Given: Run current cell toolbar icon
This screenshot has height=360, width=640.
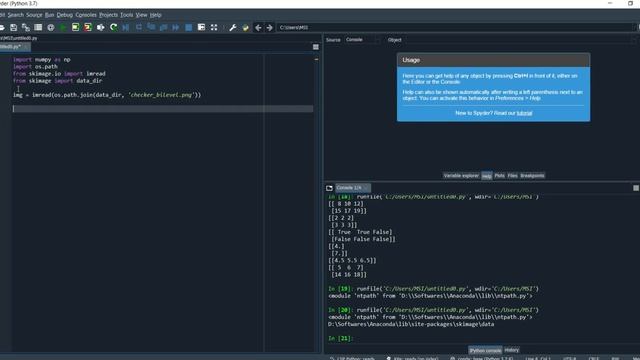Looking at the screenshot, I should tap(76, 27).
